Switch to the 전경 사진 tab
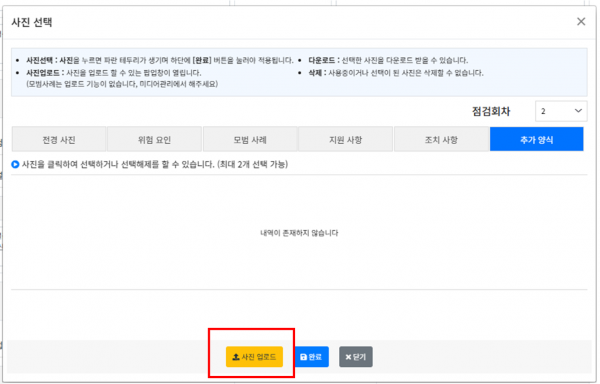 (x=59, y=140)
